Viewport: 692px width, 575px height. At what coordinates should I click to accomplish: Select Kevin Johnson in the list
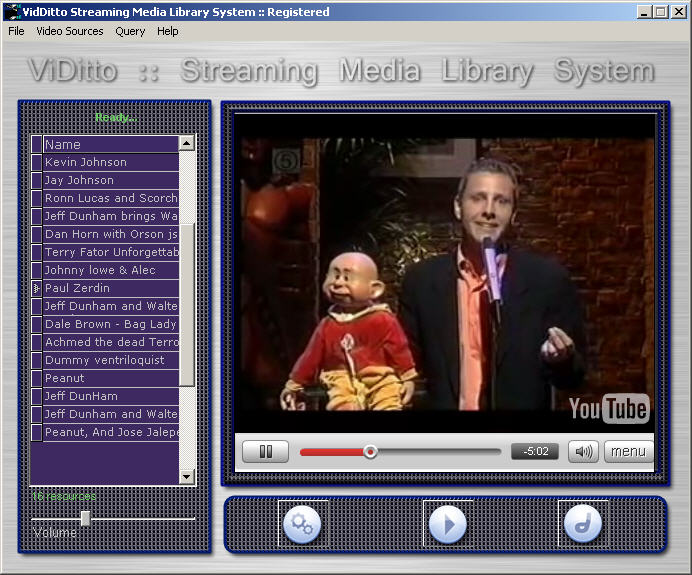point(111,162)
